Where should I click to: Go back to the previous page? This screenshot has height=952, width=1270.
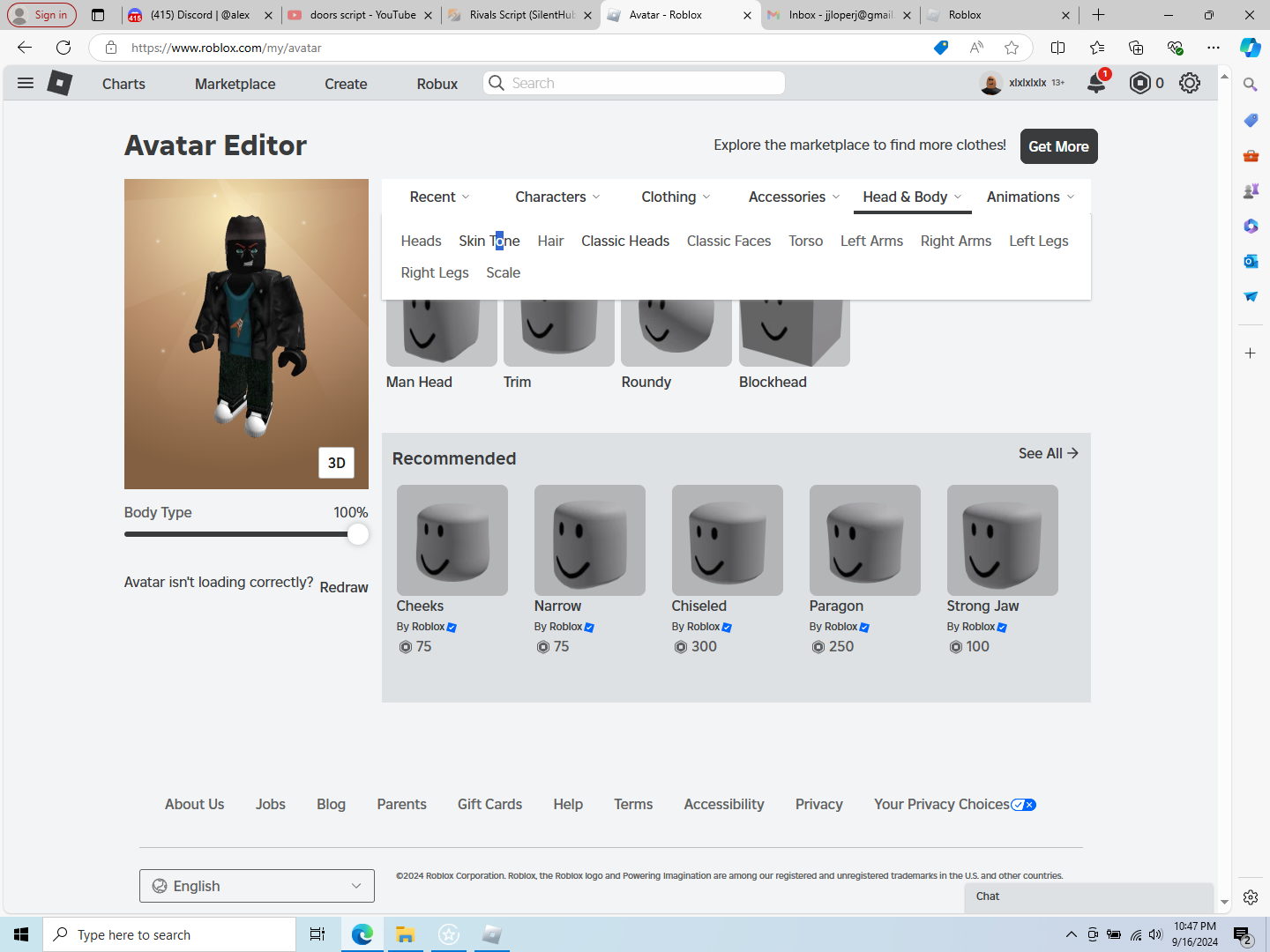(25, 48)
